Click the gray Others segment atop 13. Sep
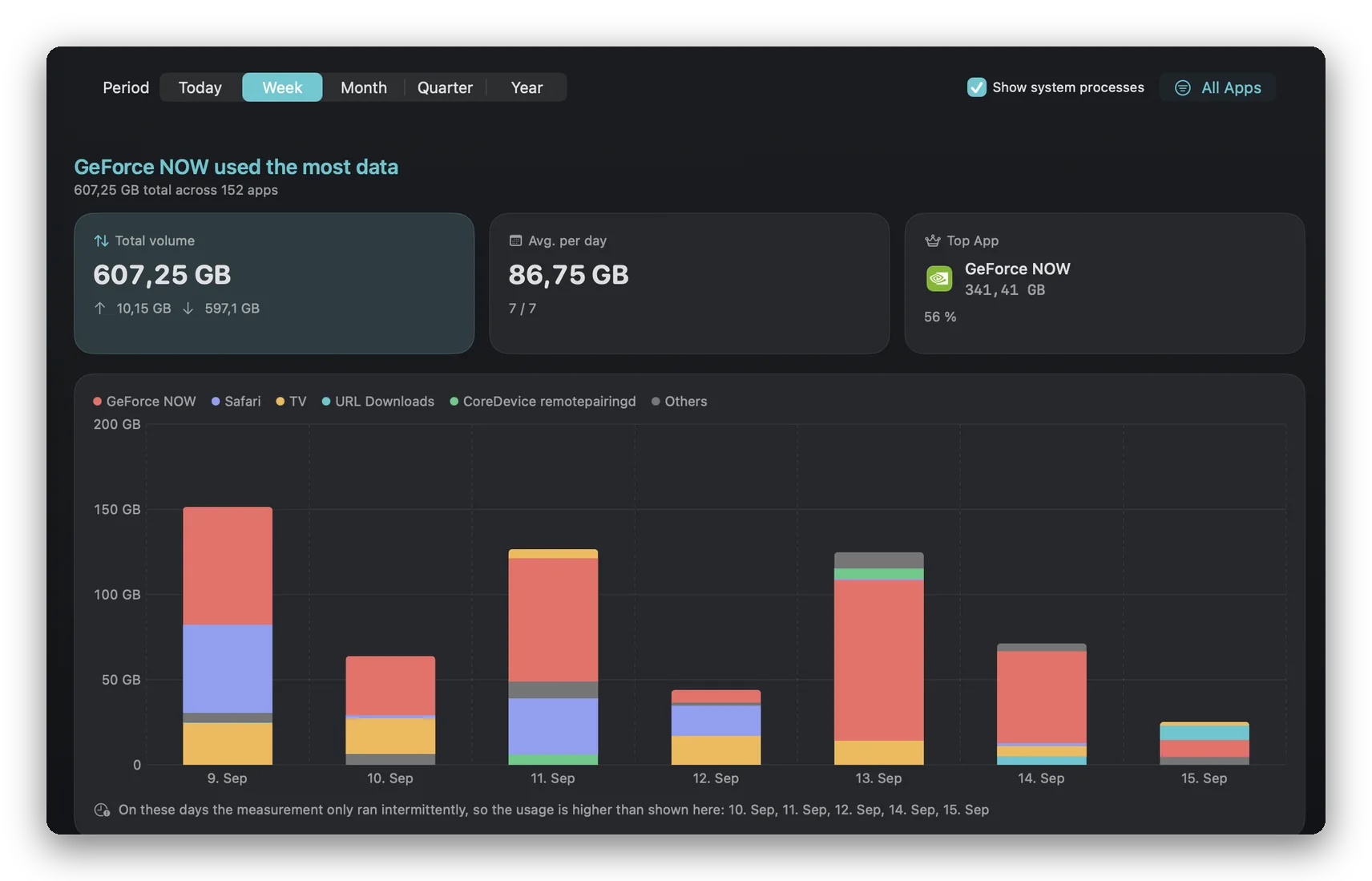Viewport: 1372px width, 881px height. [878, 560]
